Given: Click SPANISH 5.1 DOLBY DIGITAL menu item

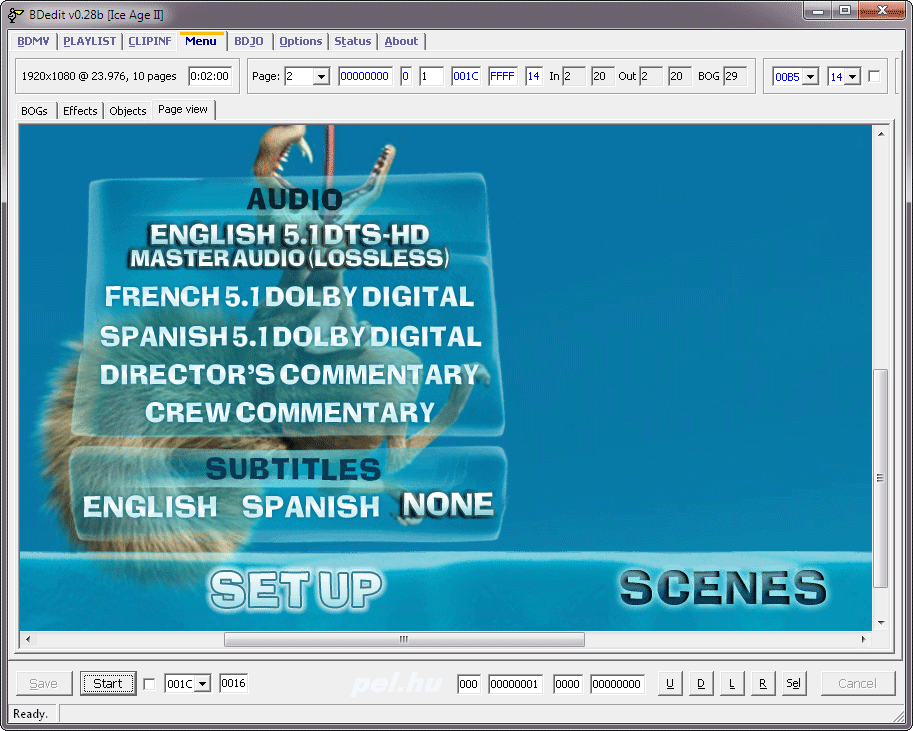Looking at the screenshot, I should click(x=291, y=336).
